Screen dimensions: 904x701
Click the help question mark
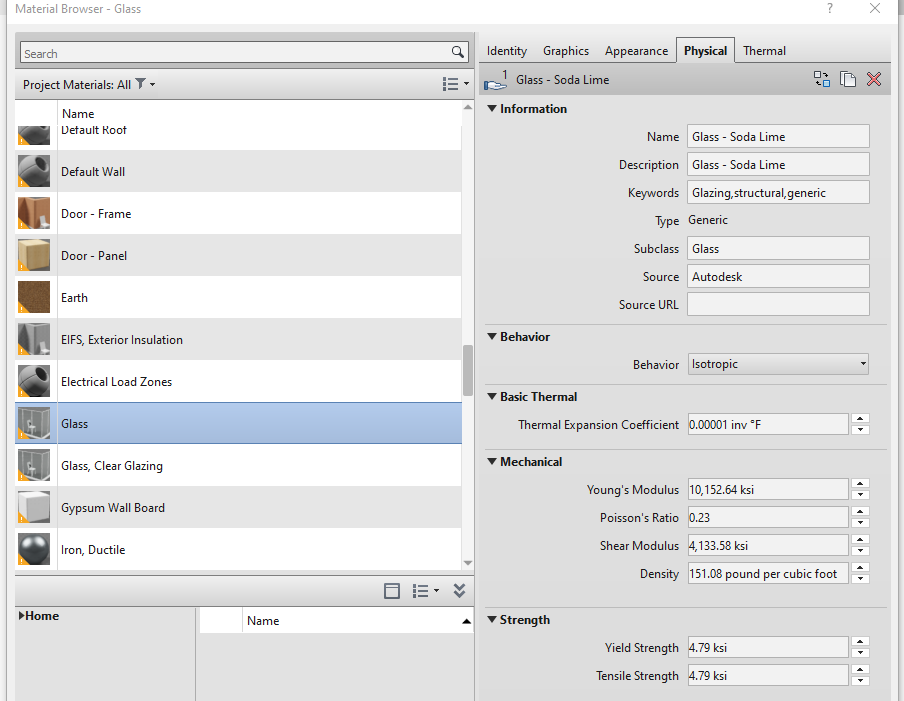[x=829, y=9]
